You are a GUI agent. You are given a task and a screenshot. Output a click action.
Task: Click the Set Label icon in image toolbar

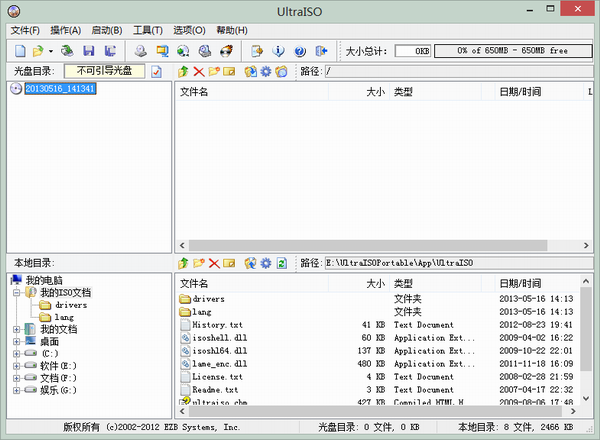(281, 71)
